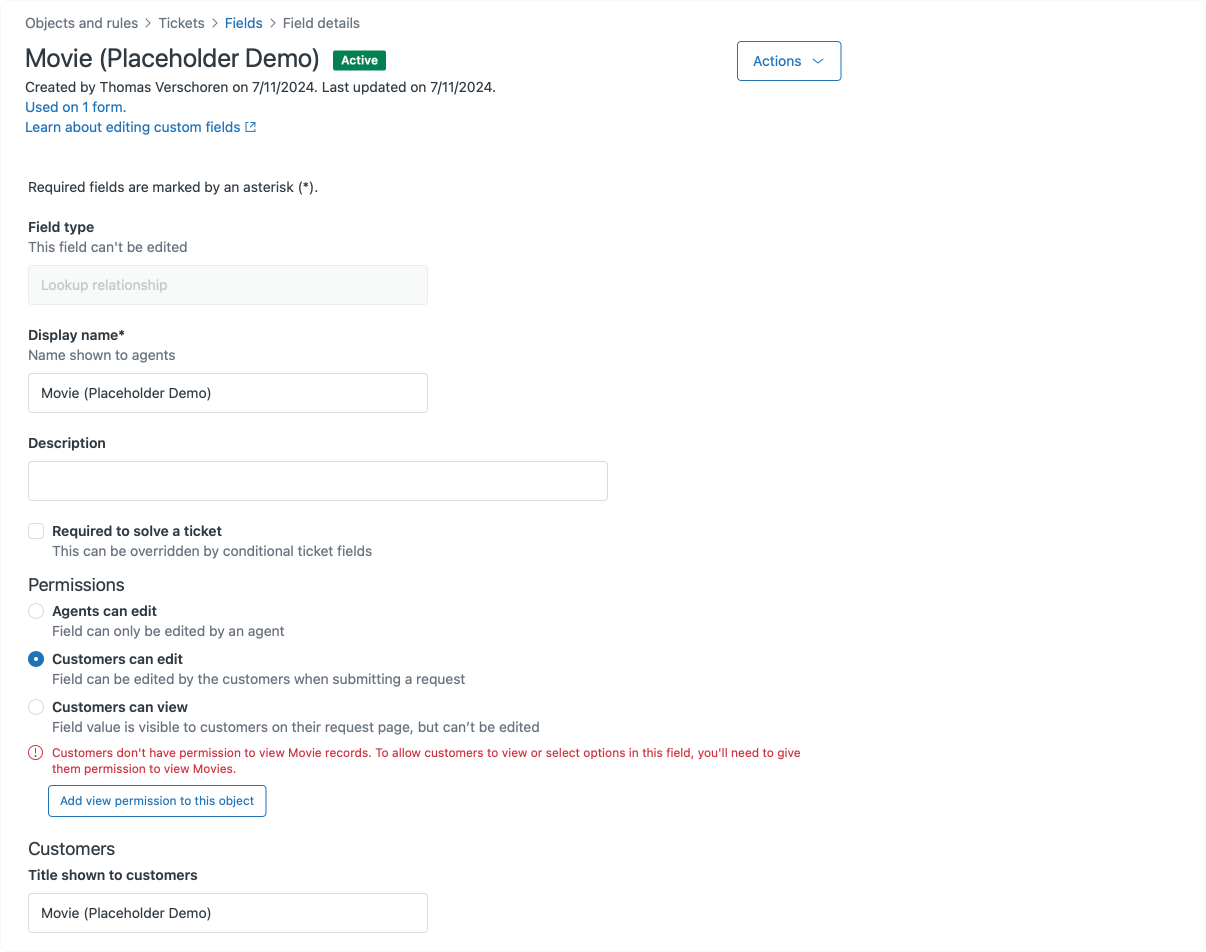Screen dimensions: 1206x952
Task: Click the Title shown to customers field
Action: click(227, 913)
